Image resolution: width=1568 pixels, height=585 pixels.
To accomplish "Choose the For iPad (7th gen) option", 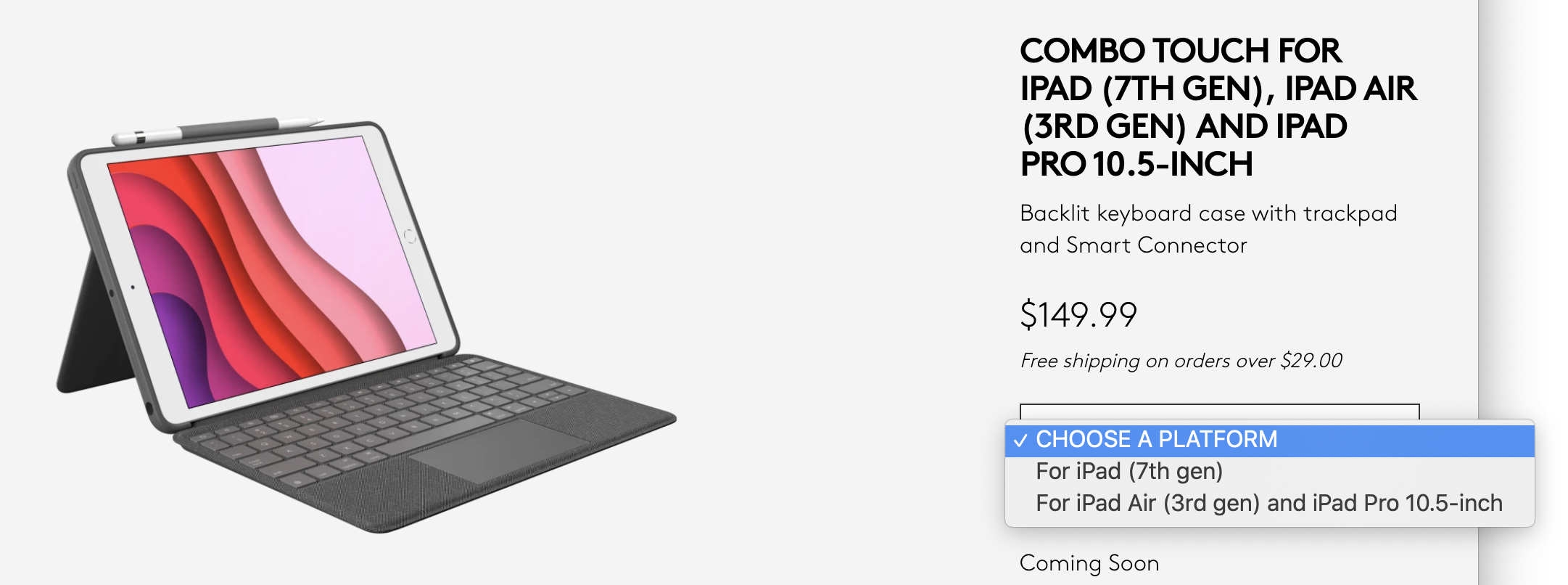I will click(x=1128, y=471).
